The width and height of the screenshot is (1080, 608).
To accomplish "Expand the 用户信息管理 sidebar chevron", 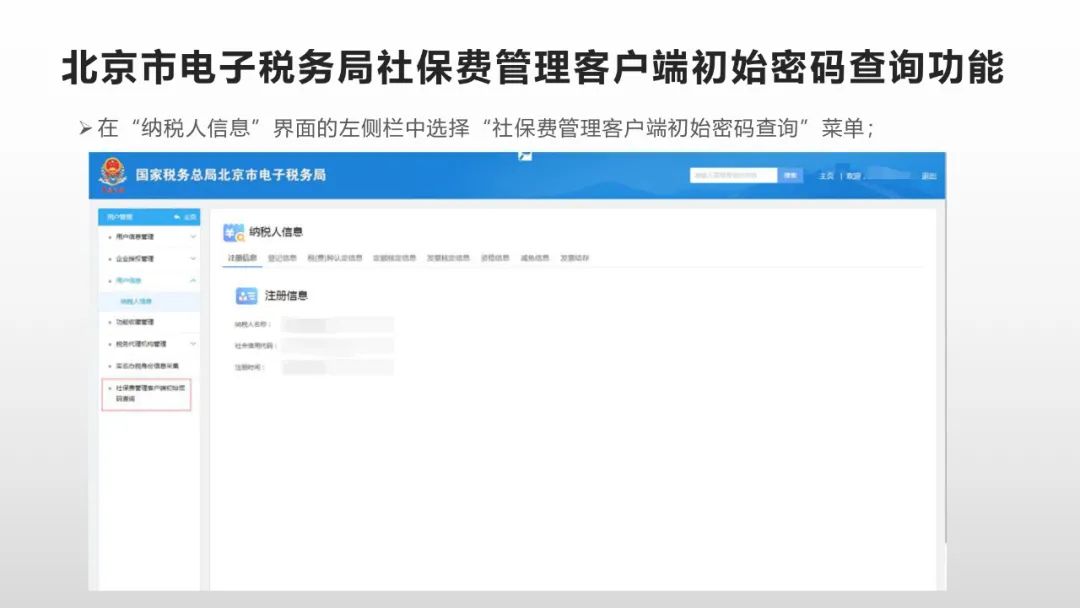I will pyautogui.click(x=193, y=237).
